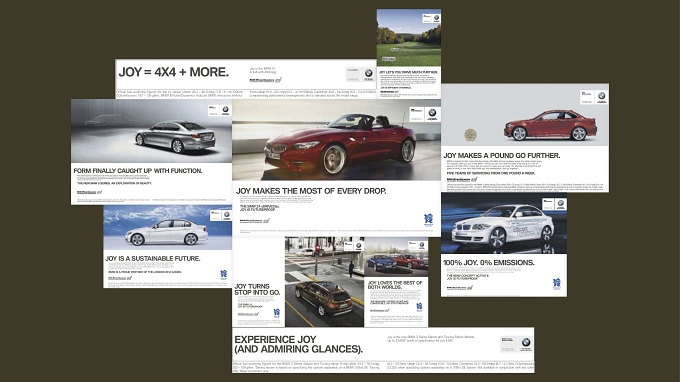Click the BMW logo on the 0% emissions ad
The height and width of the screenshot is (382, 680).
560,203
